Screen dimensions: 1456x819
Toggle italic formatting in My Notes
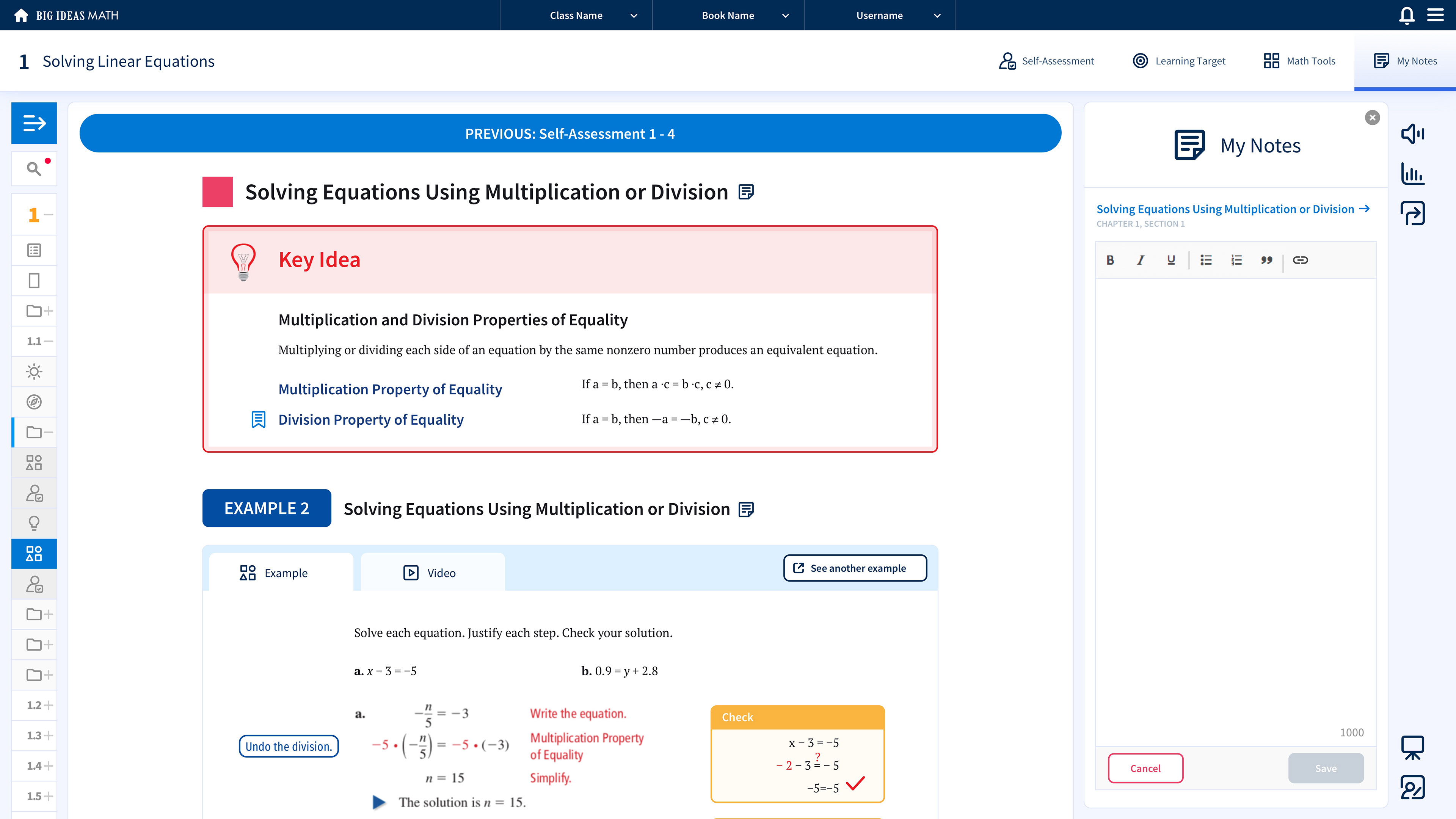click(x=1141, y=260)
